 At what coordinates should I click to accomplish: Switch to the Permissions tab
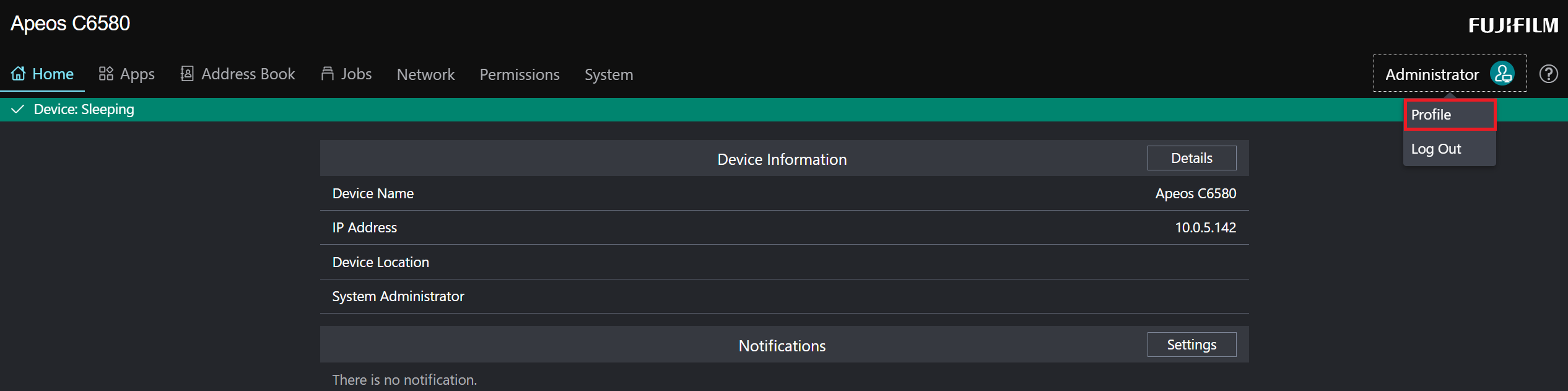coord(519,74)
